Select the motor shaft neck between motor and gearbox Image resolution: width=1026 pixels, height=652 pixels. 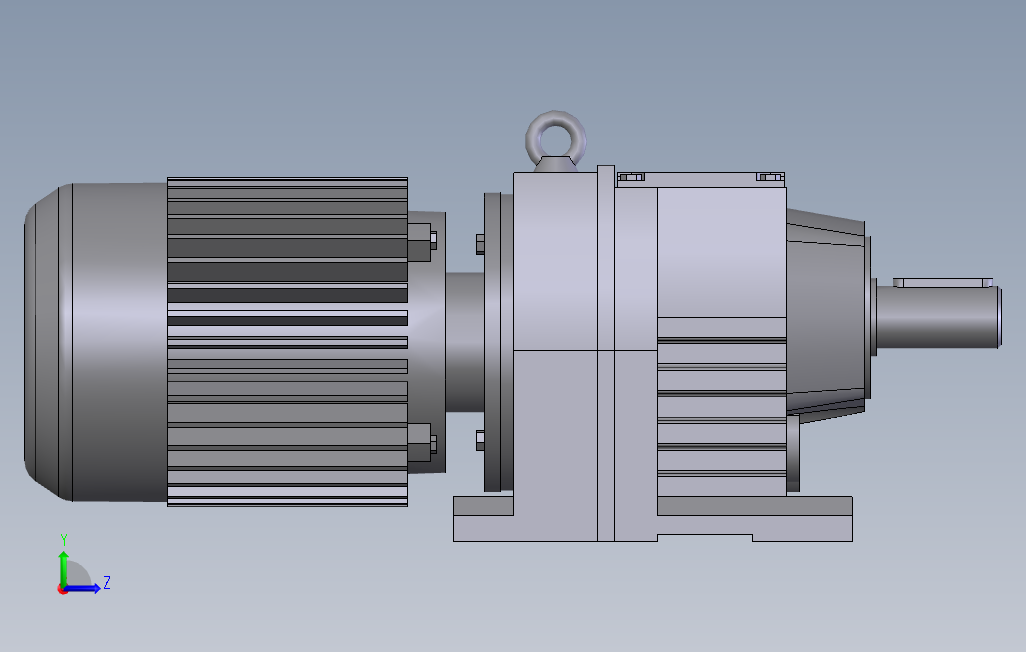(465, 342)
